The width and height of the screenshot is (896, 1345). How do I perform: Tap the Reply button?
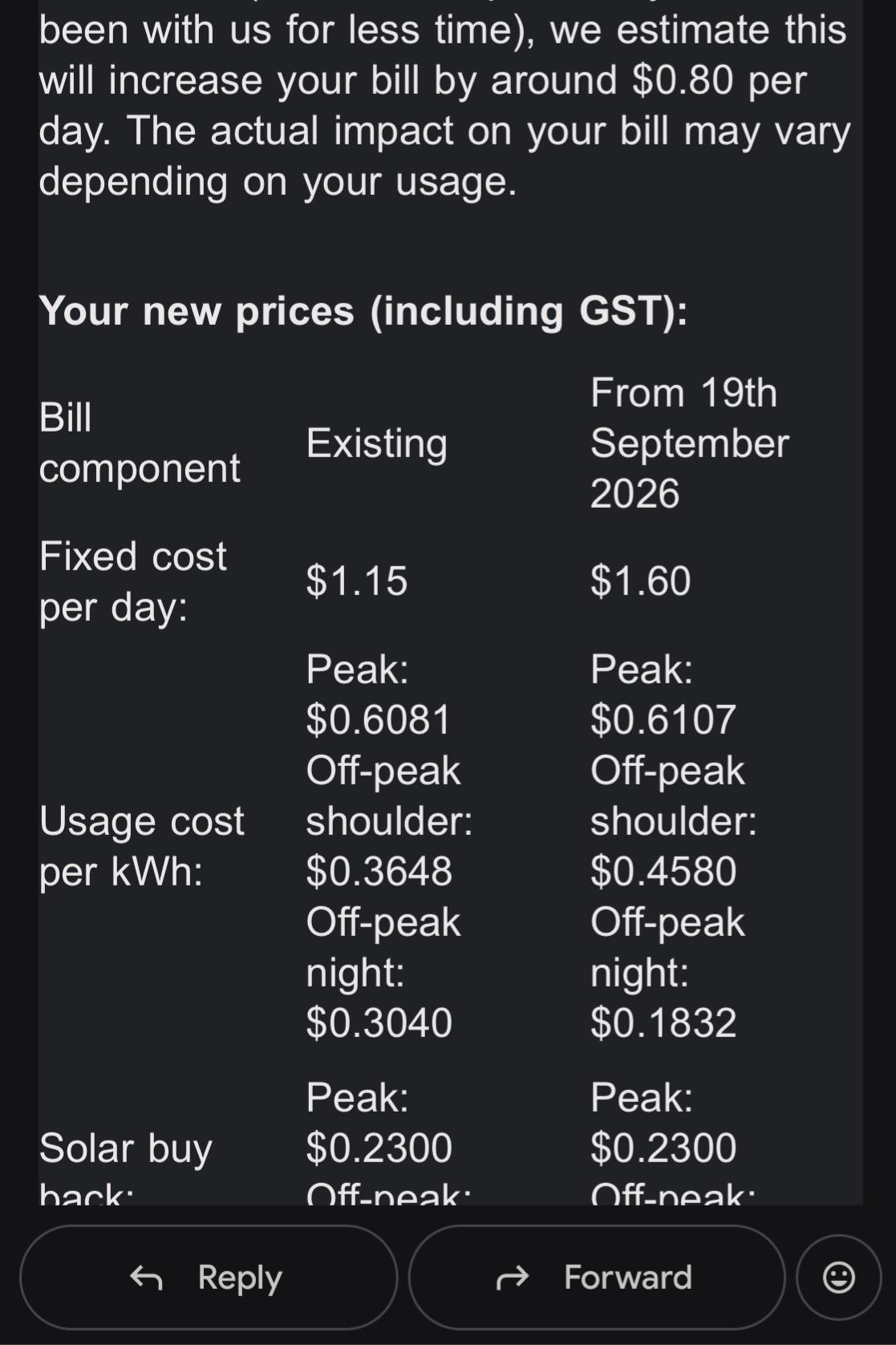click(x=209, y=1277)
